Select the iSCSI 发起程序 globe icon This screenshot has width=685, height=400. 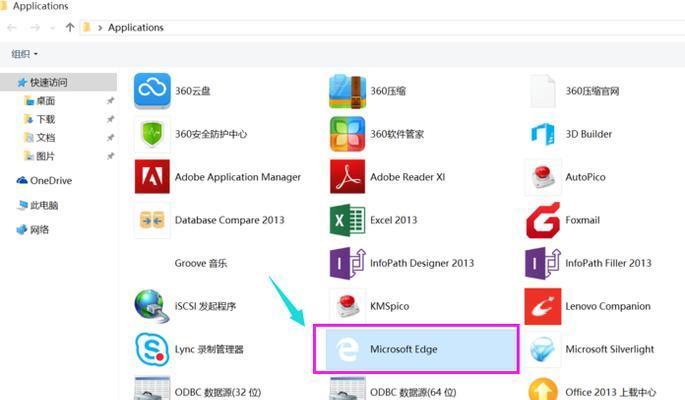coord(152,306)
